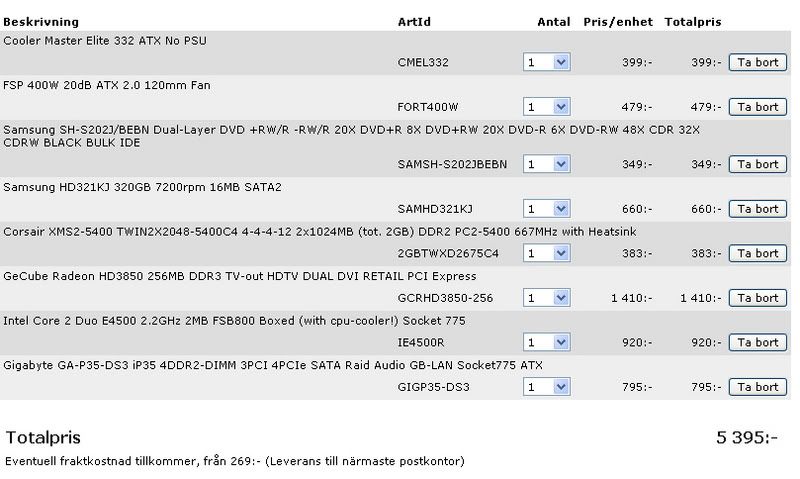Click Ta bort on GeCube Radeon HD3850 row

757,298
